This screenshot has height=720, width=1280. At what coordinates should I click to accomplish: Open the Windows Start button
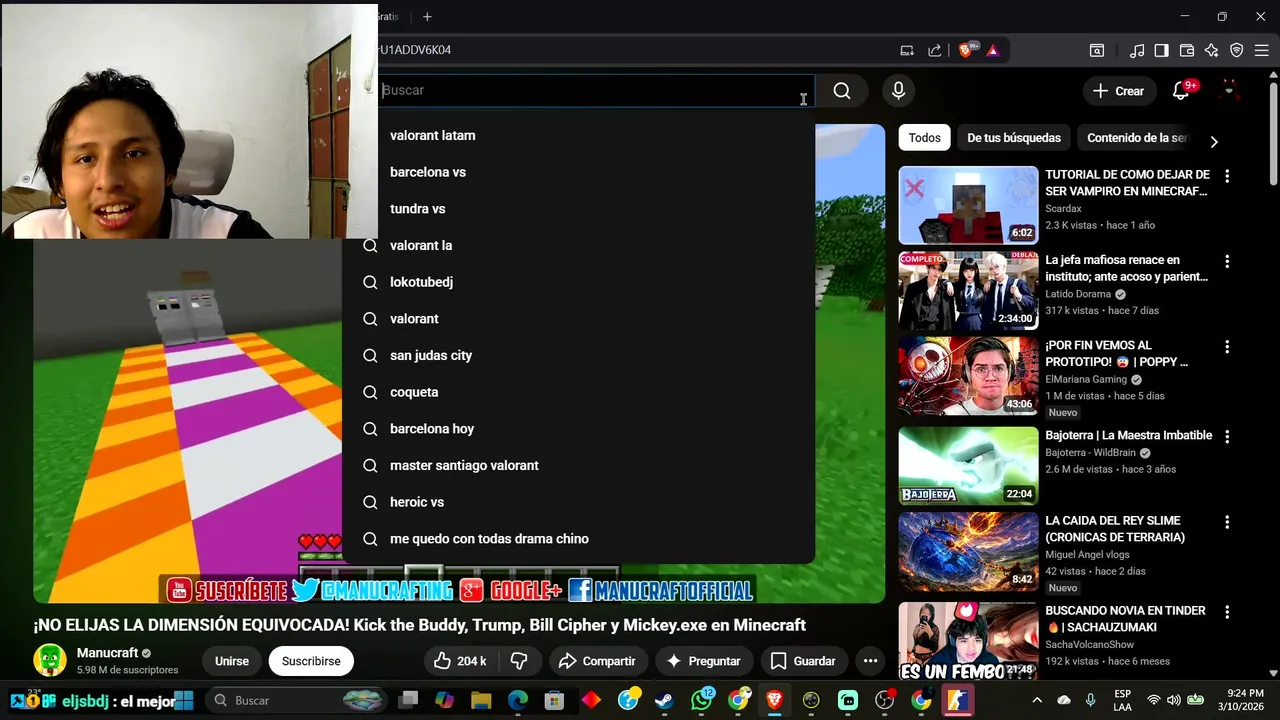[184, 701]
